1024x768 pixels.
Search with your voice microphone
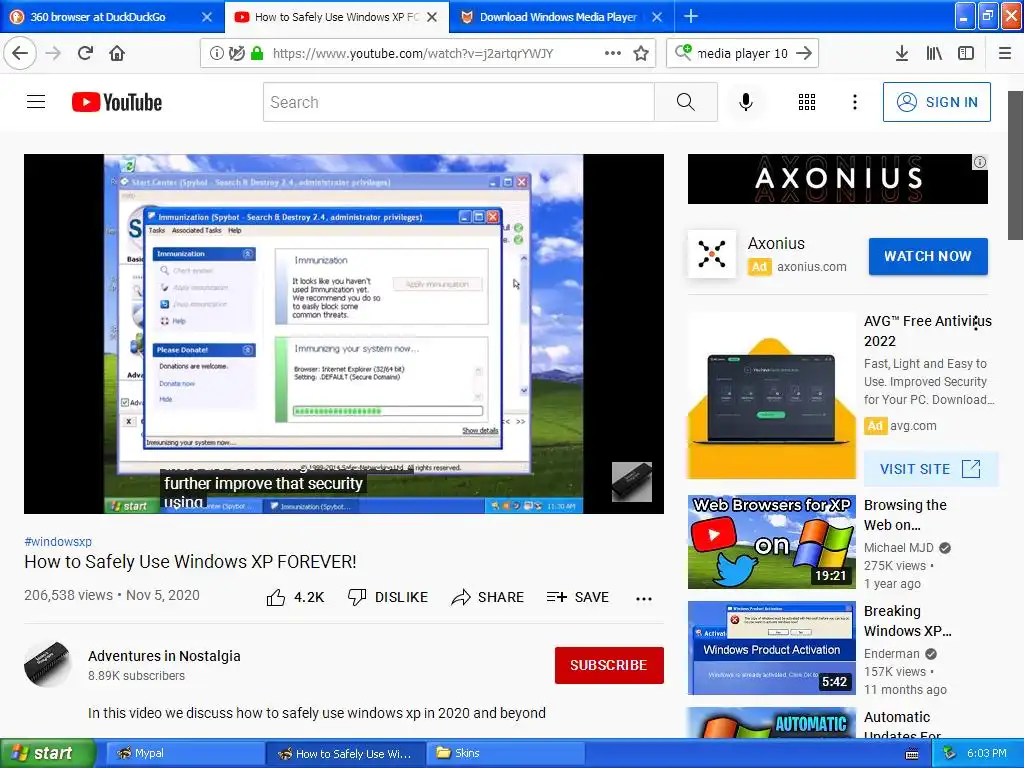(x=746, y=102)
